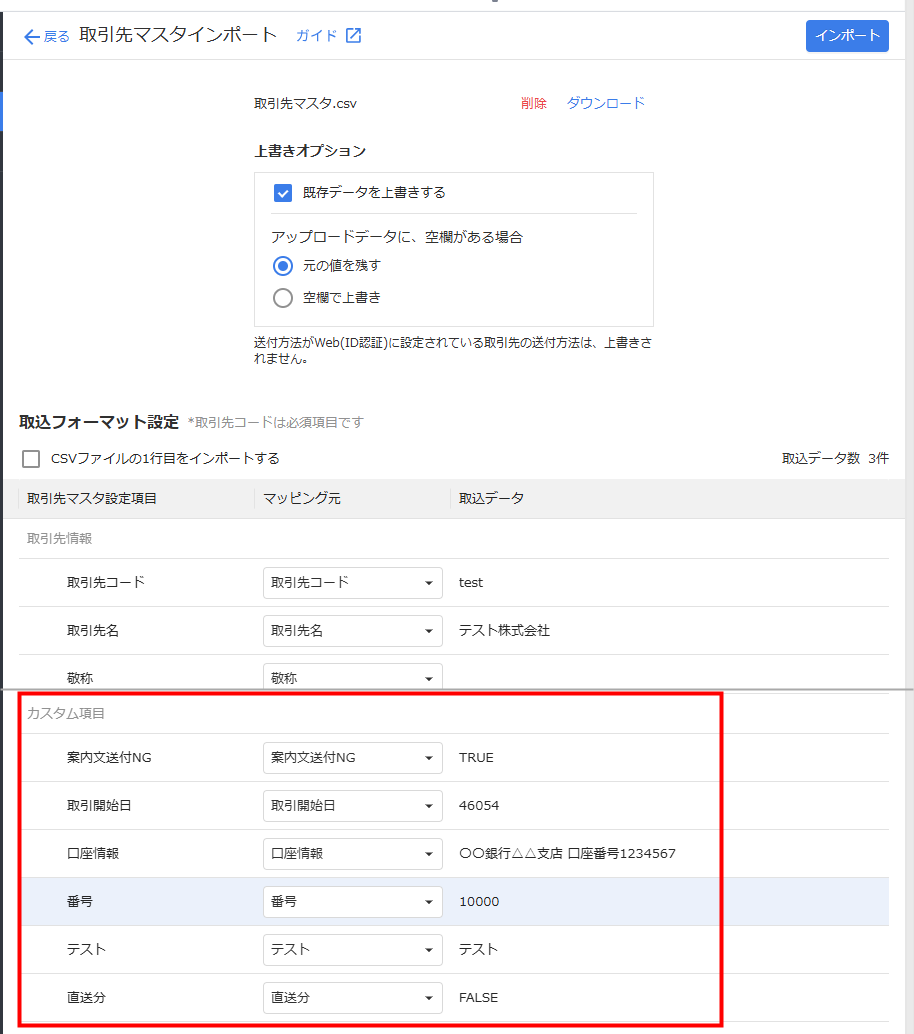The height and width of the screenshot is (1034, 914).
Task: Click the 削除 link for the CSV file
Action: 533,103
